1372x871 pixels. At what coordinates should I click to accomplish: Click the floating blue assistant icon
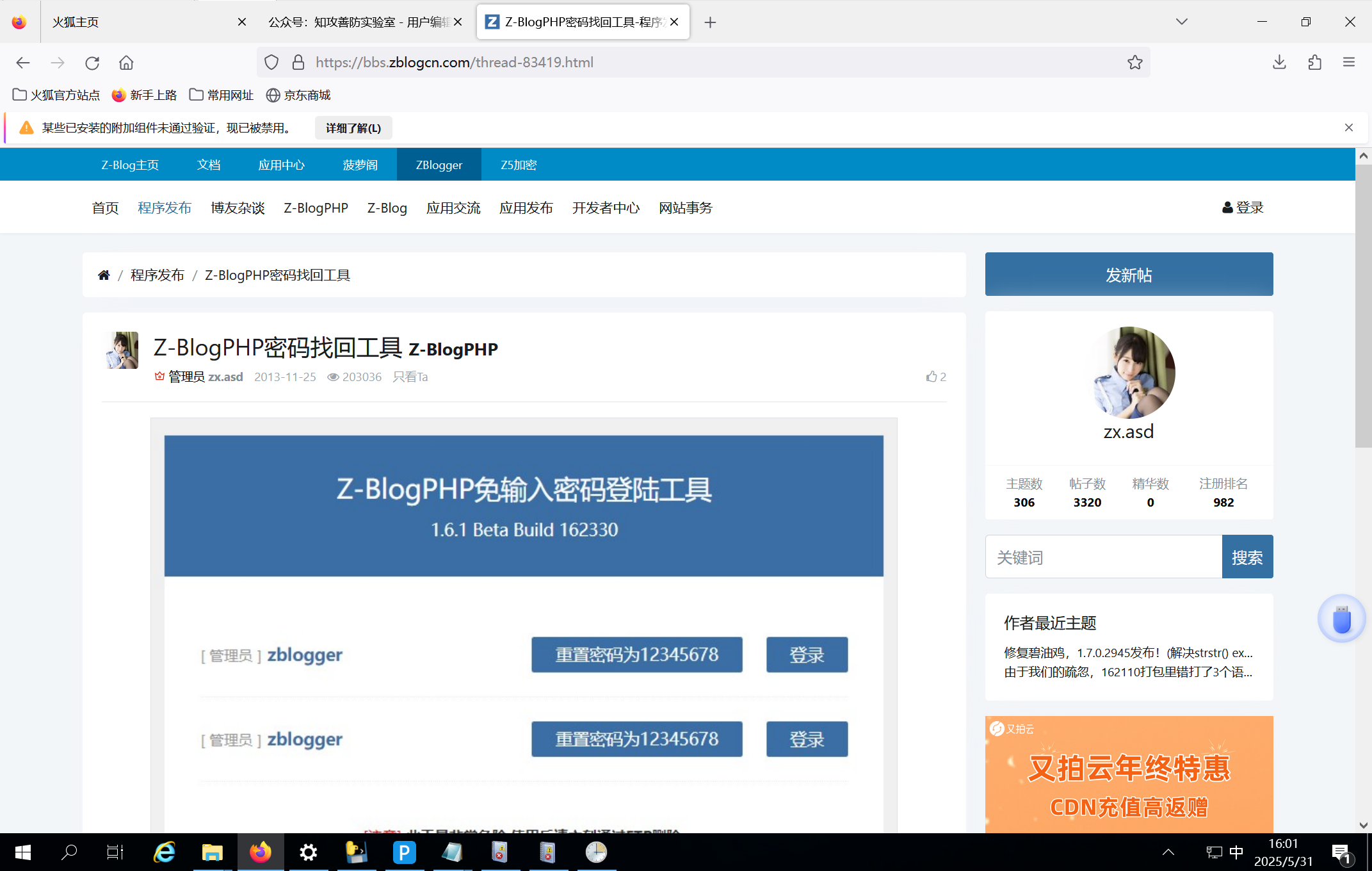(x=1341, y=619)
